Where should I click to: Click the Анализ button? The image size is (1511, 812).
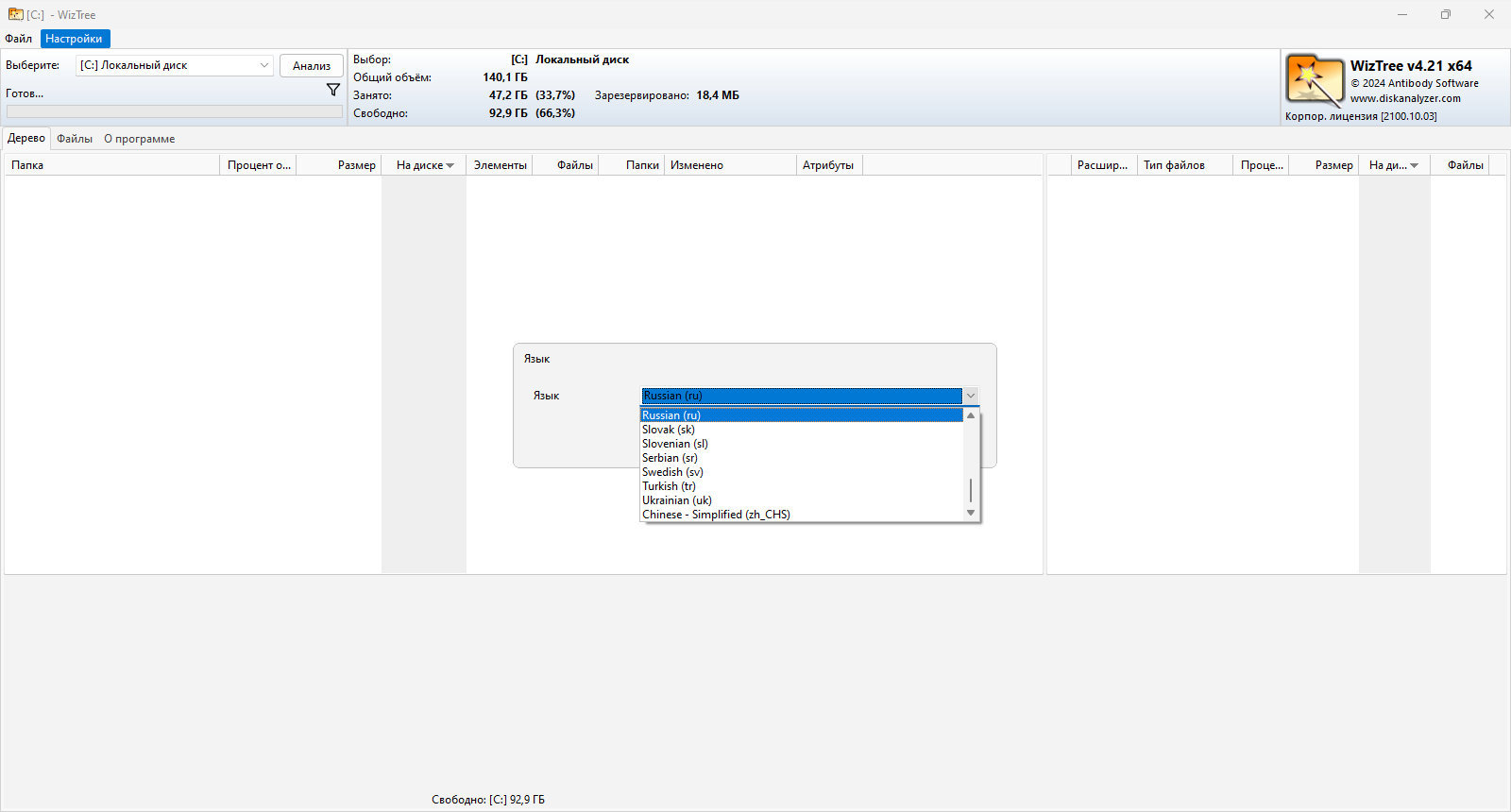[312, 66]
